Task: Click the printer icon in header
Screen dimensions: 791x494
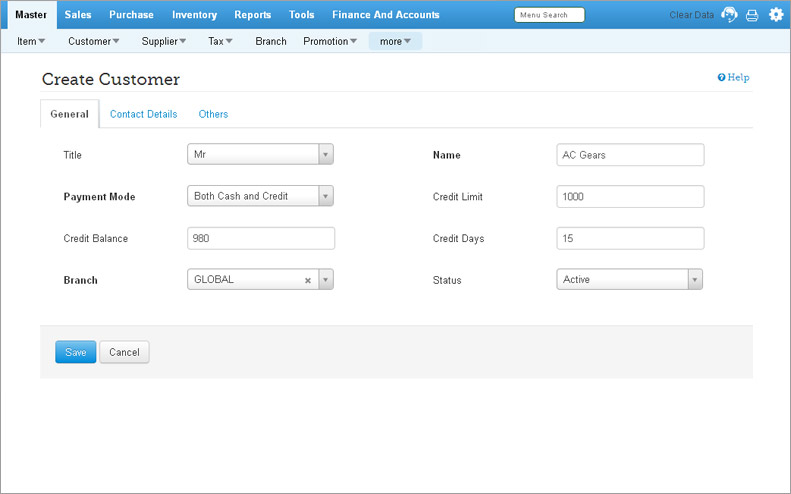Action: tap(752, 15)
